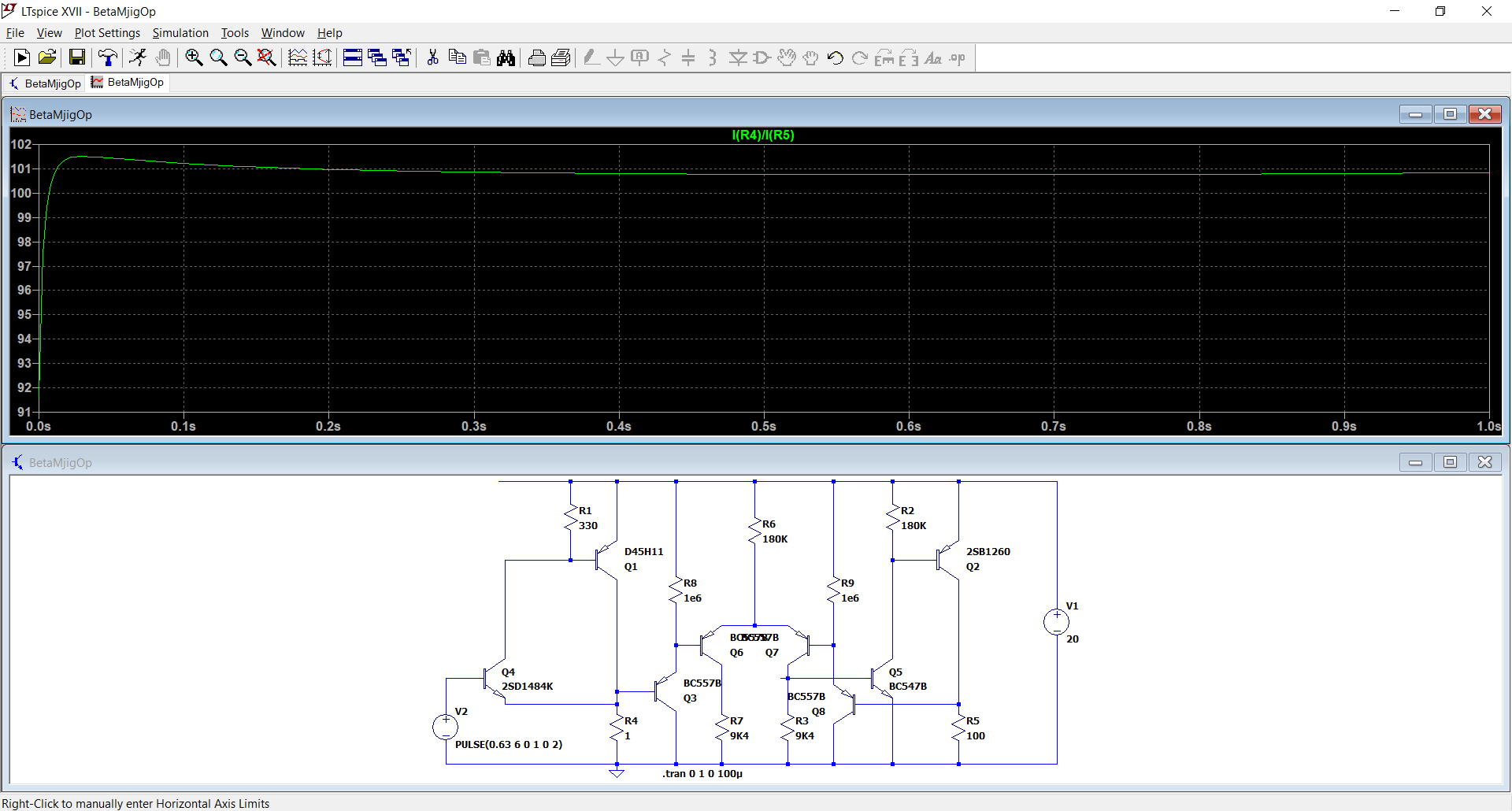Tile windows horizontally icon
Screen dimensions: 1512x811
point(353,57)
